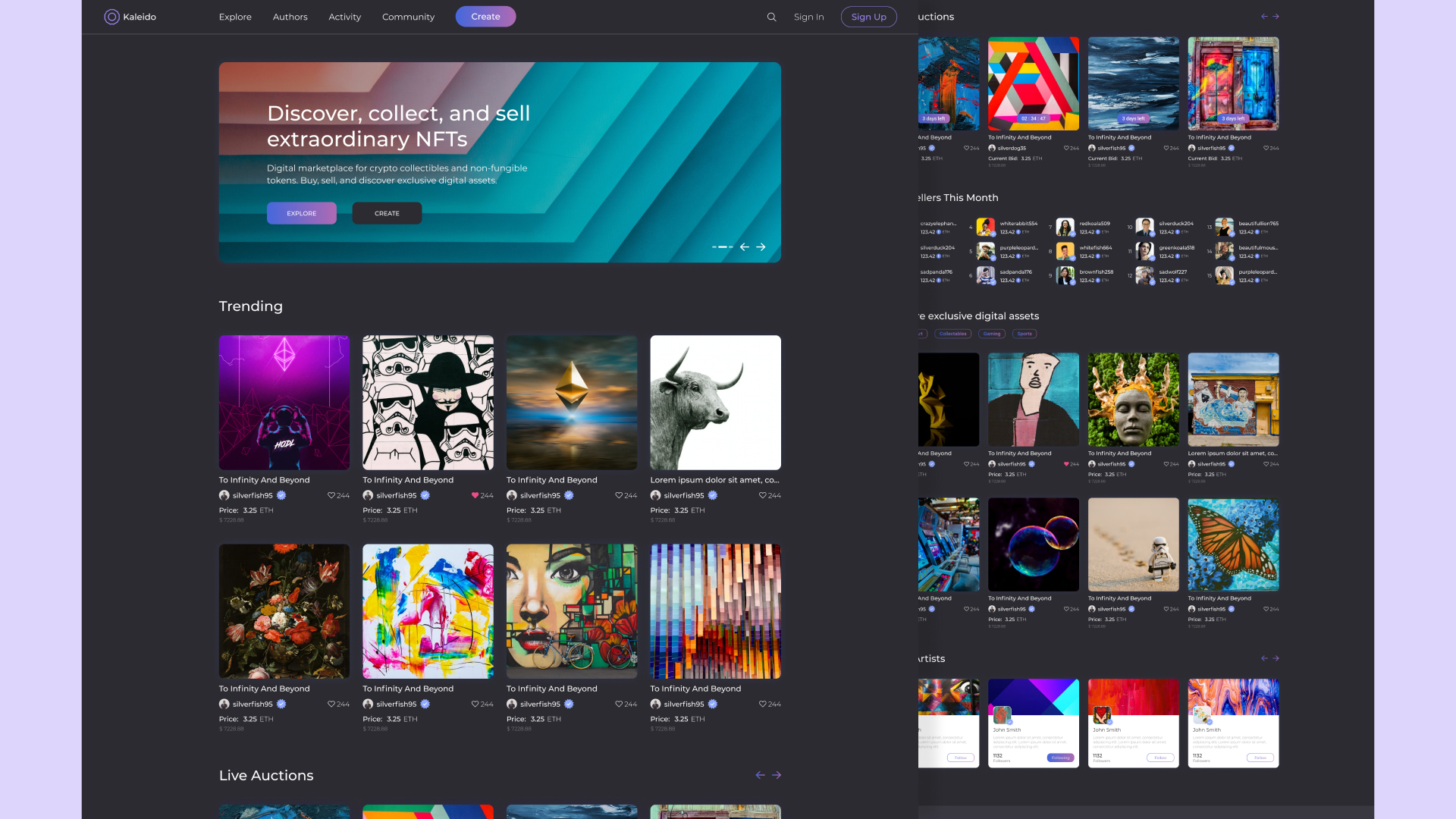Image resolution: width=1456 pixels, height=819 pixels.
Task: Unlike the stormtrooper NFT pink heart
Action: (x=475, y=495)
